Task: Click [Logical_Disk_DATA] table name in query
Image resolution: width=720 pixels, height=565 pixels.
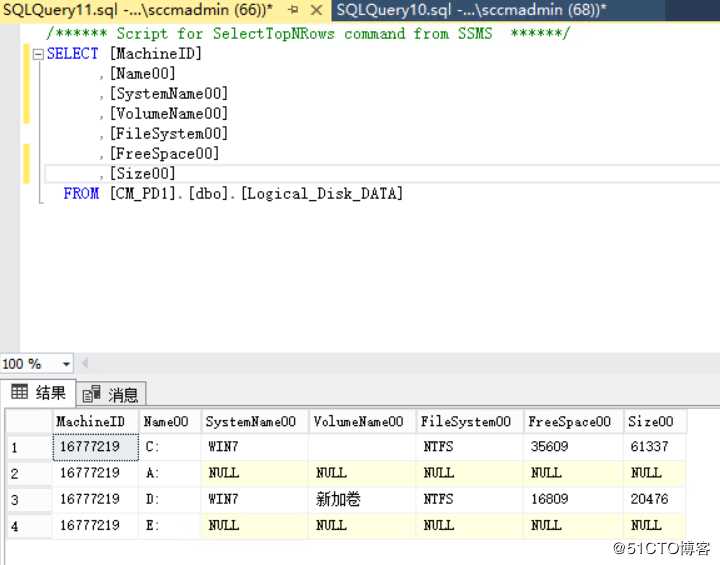Action: (x=322, y=193)
